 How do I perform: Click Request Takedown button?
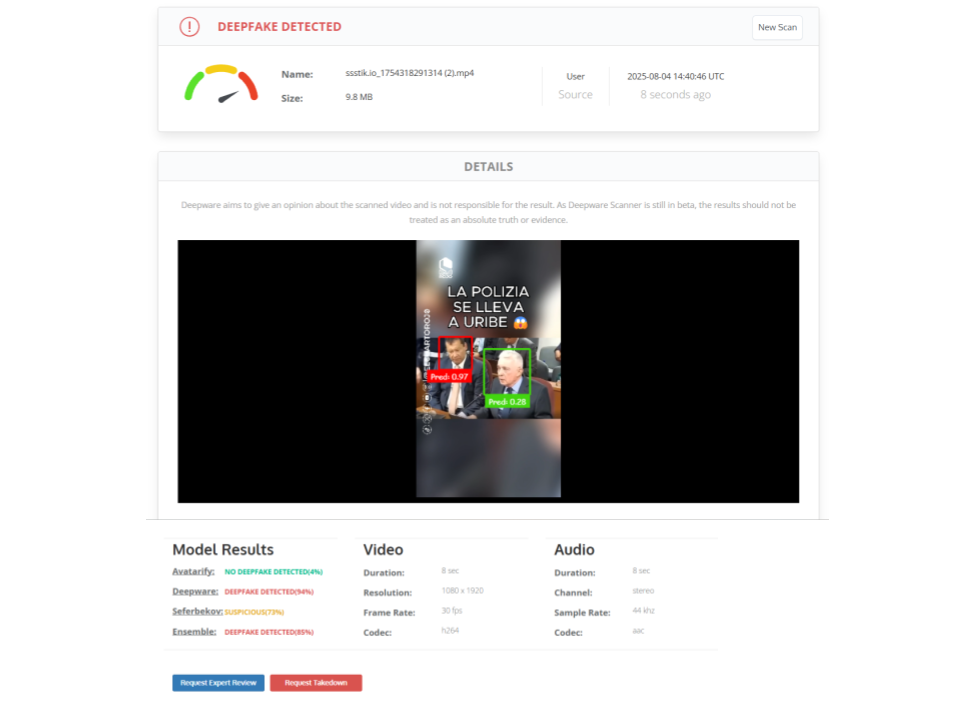click(x=316, y=683)
